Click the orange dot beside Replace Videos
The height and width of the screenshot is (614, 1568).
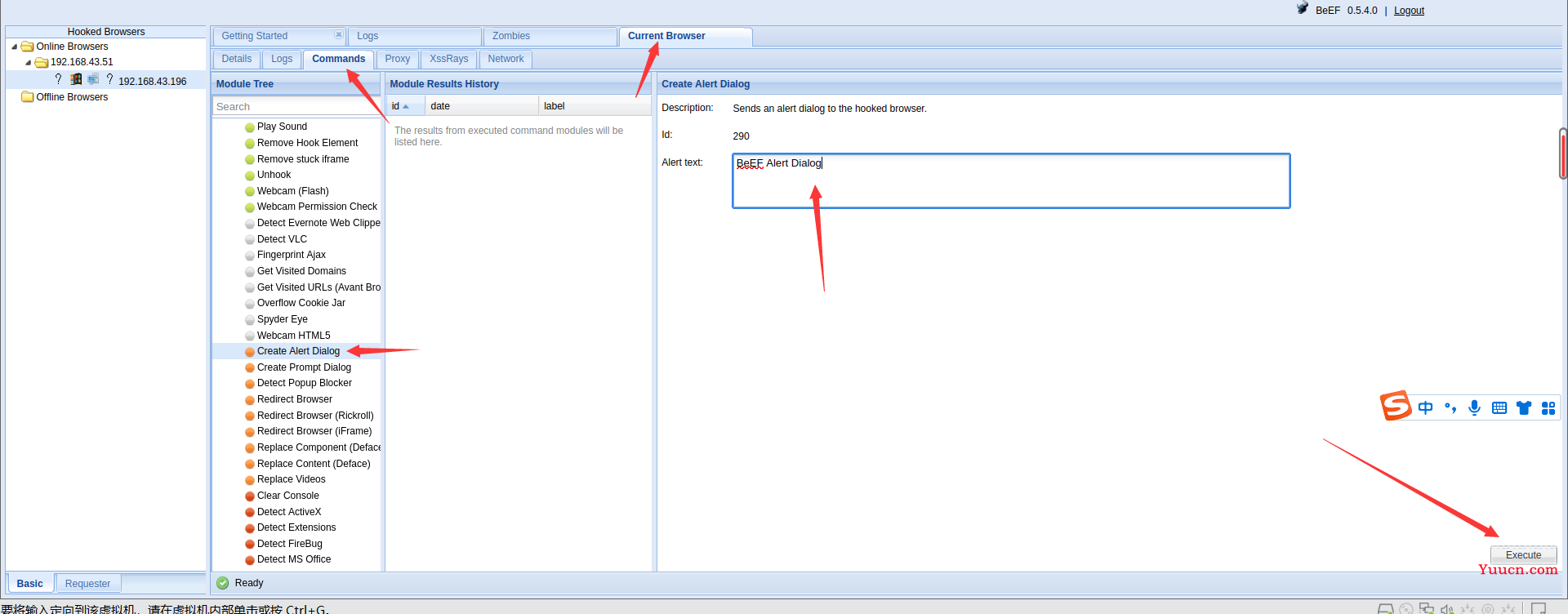tap(250, 480)
